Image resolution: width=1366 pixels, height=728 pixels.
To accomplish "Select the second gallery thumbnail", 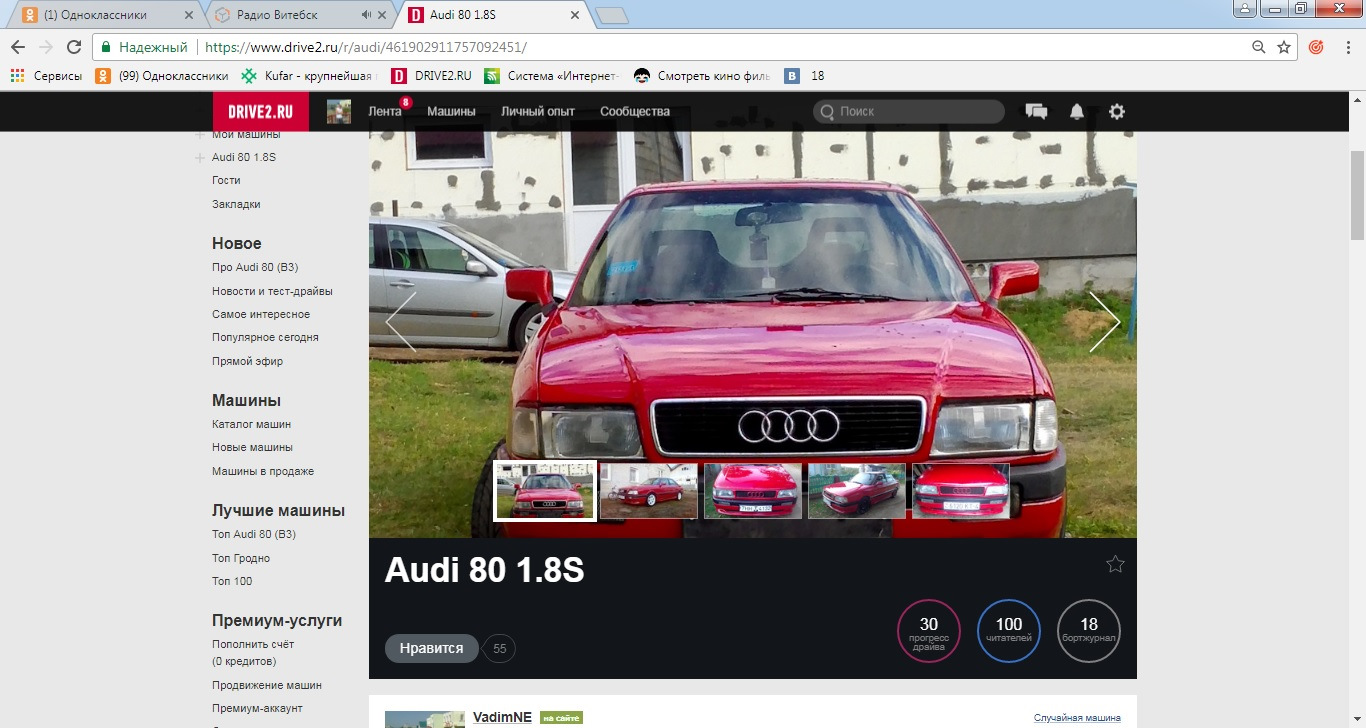I will click(649, 491).
